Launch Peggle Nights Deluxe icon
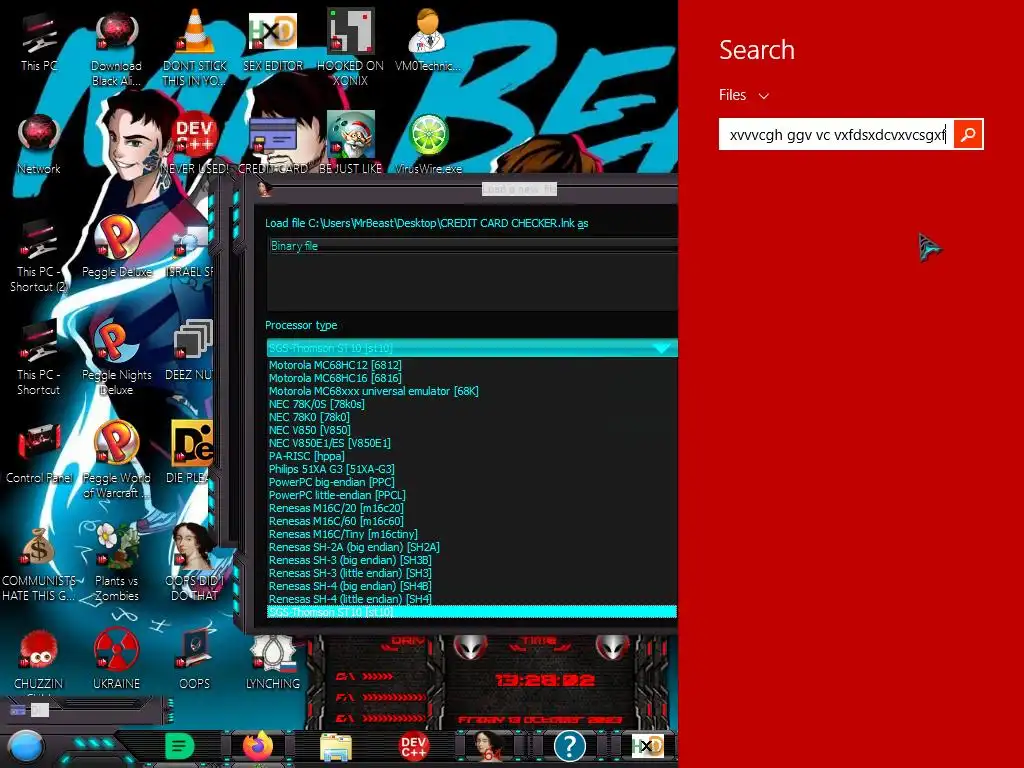1024x768 pixels. coord(116,358)
